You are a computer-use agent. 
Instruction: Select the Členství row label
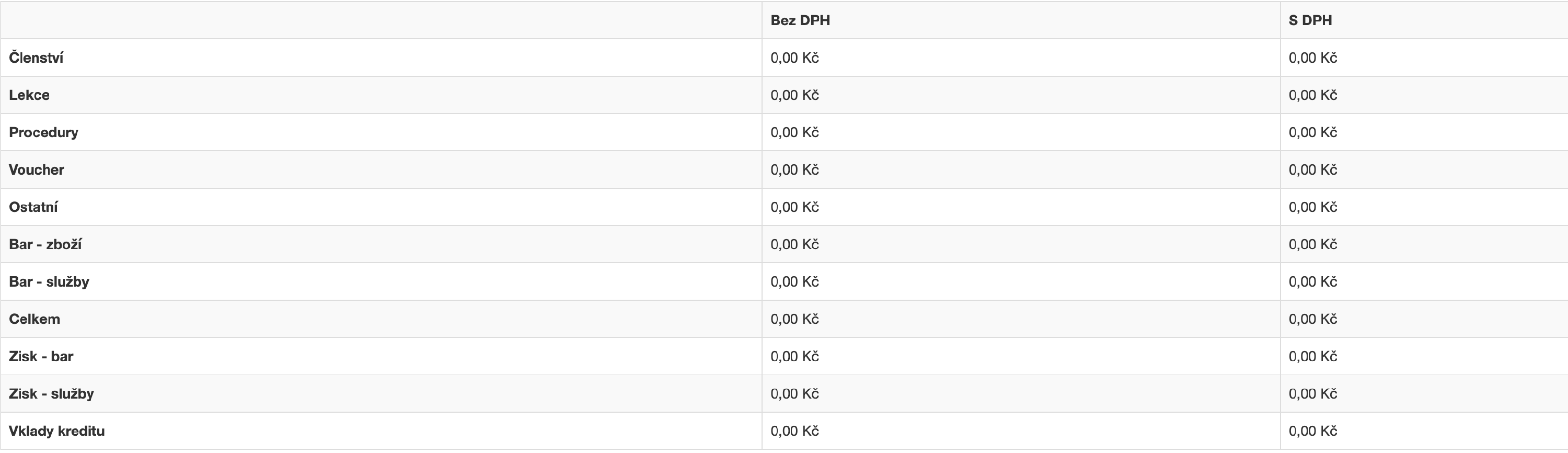pos(36,58)
